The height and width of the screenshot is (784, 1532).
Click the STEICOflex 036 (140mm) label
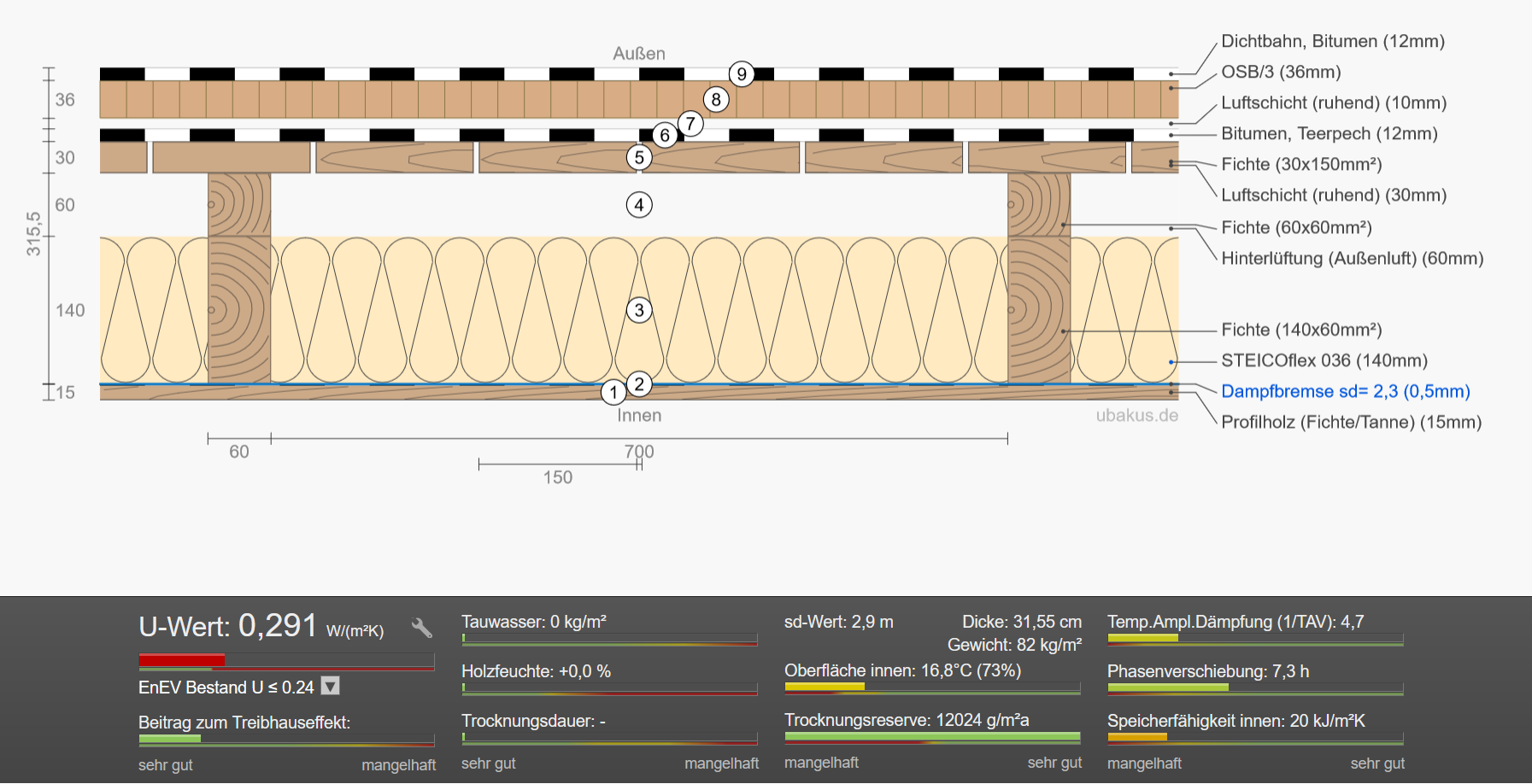coord(1324,360)
